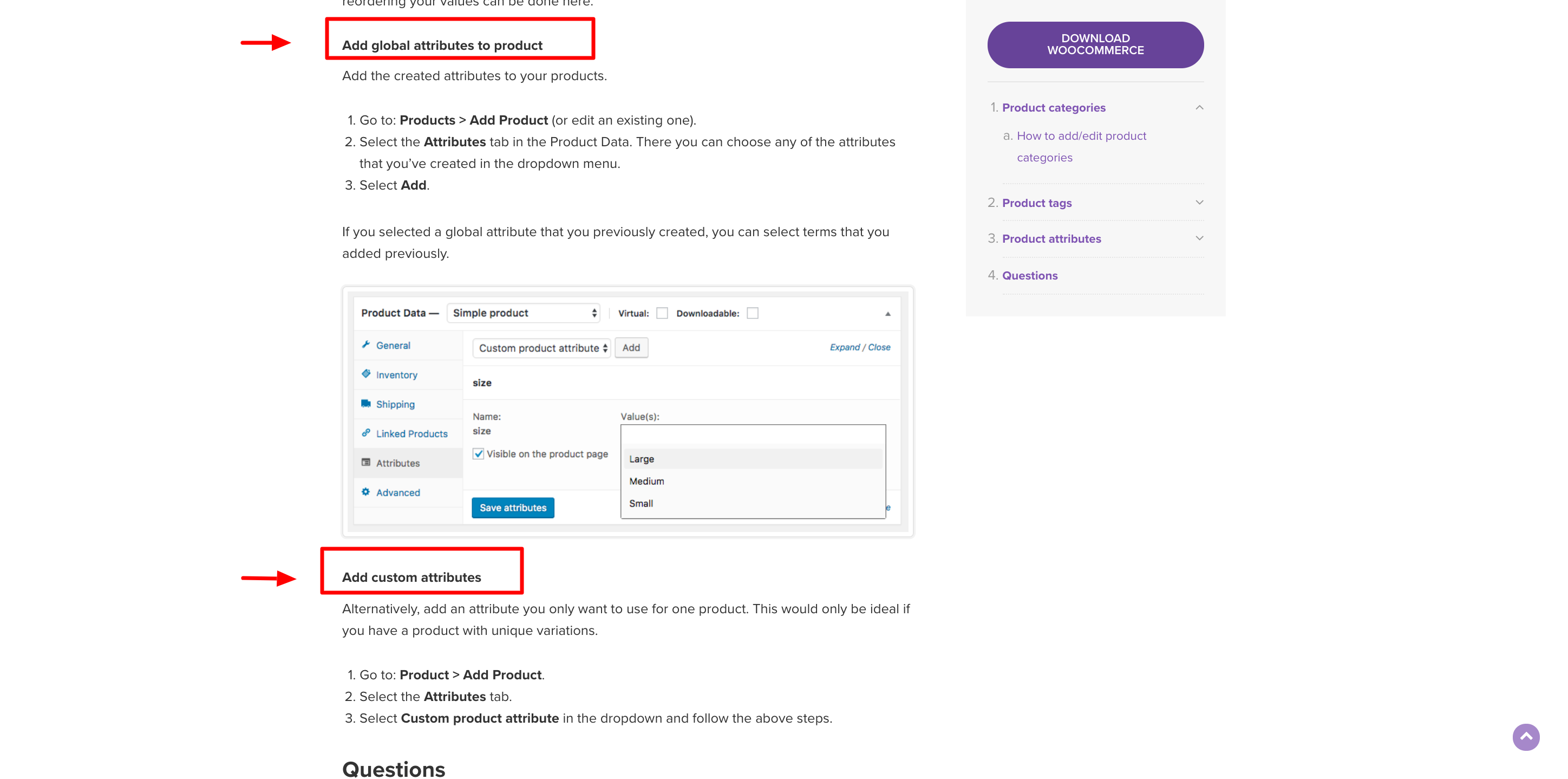Open Product attributes in table of contents
This screenshot has width=1568, height=779.
point(1051,239)
